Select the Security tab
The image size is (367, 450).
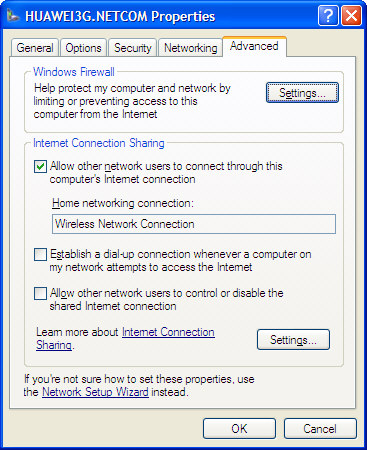pyautogui.click(x=133, y=48)
